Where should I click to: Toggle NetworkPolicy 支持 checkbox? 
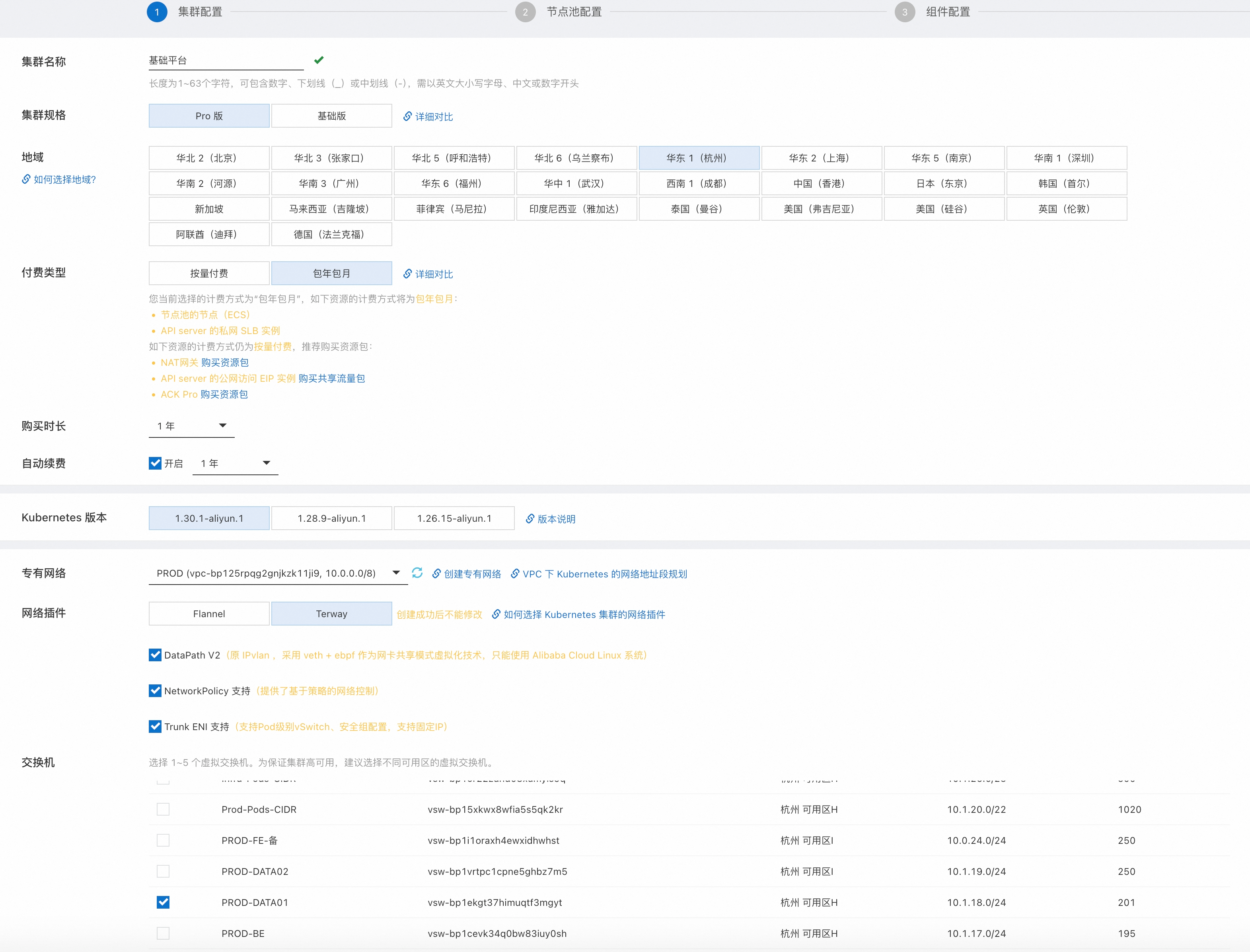click(155, 691)
